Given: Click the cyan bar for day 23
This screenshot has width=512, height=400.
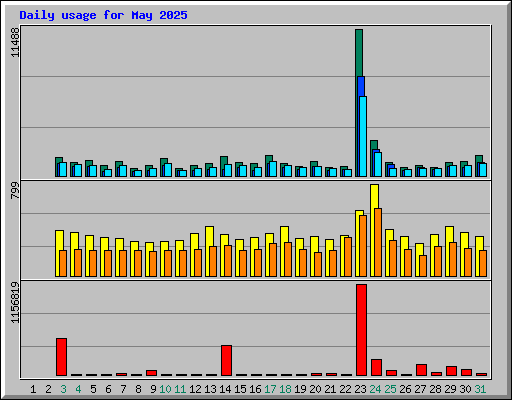Looking at the screenshot, I should click(x=363, y=136).
